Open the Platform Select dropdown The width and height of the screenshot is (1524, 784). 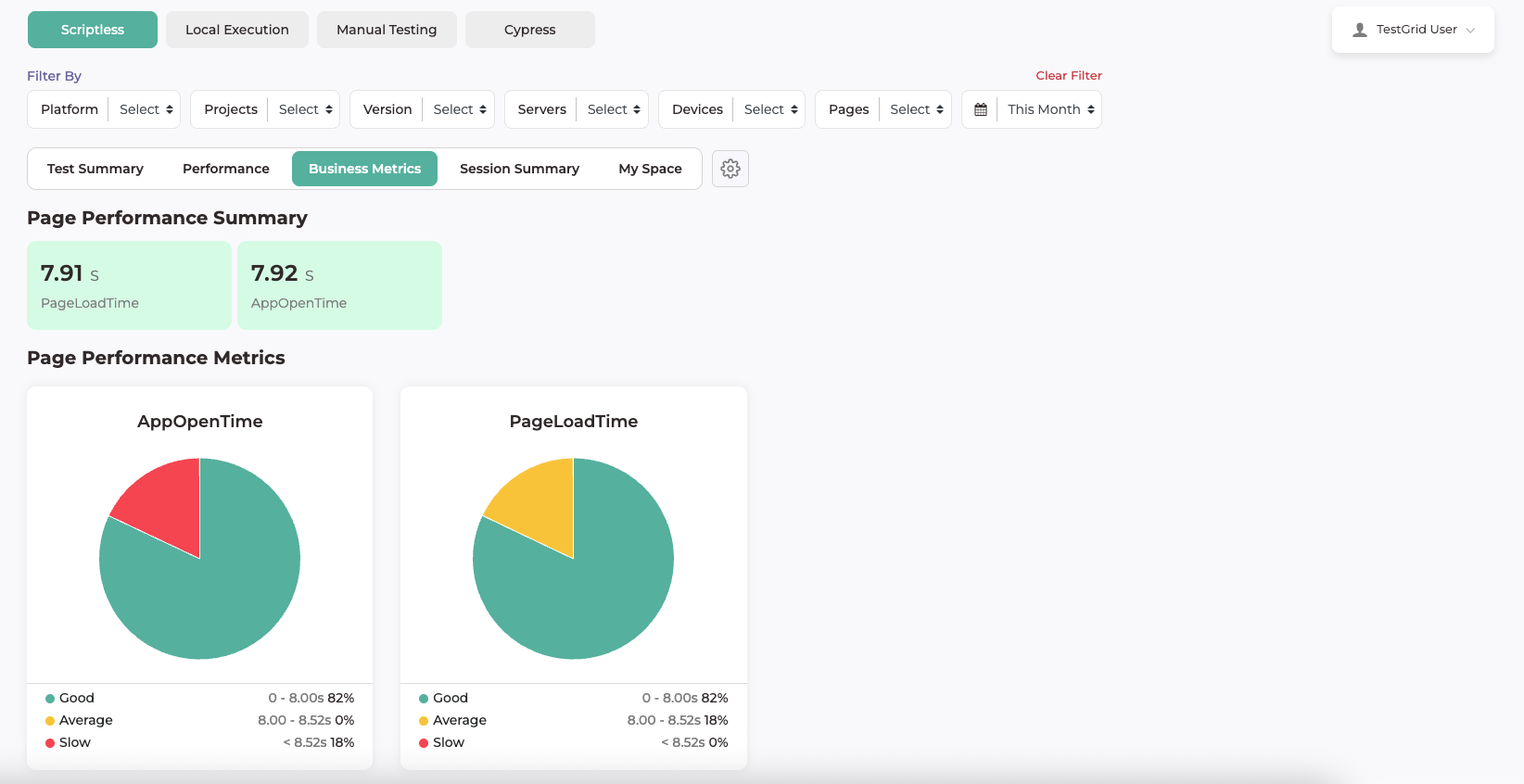146,109
